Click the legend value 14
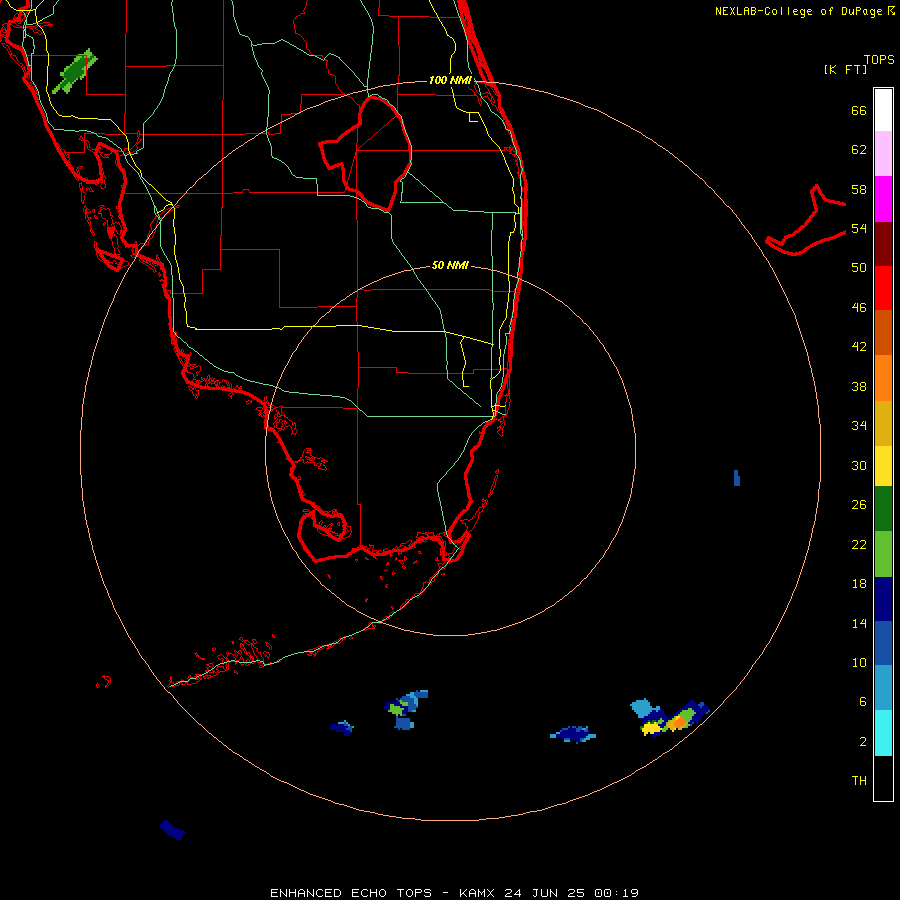 tap(859, 623)
